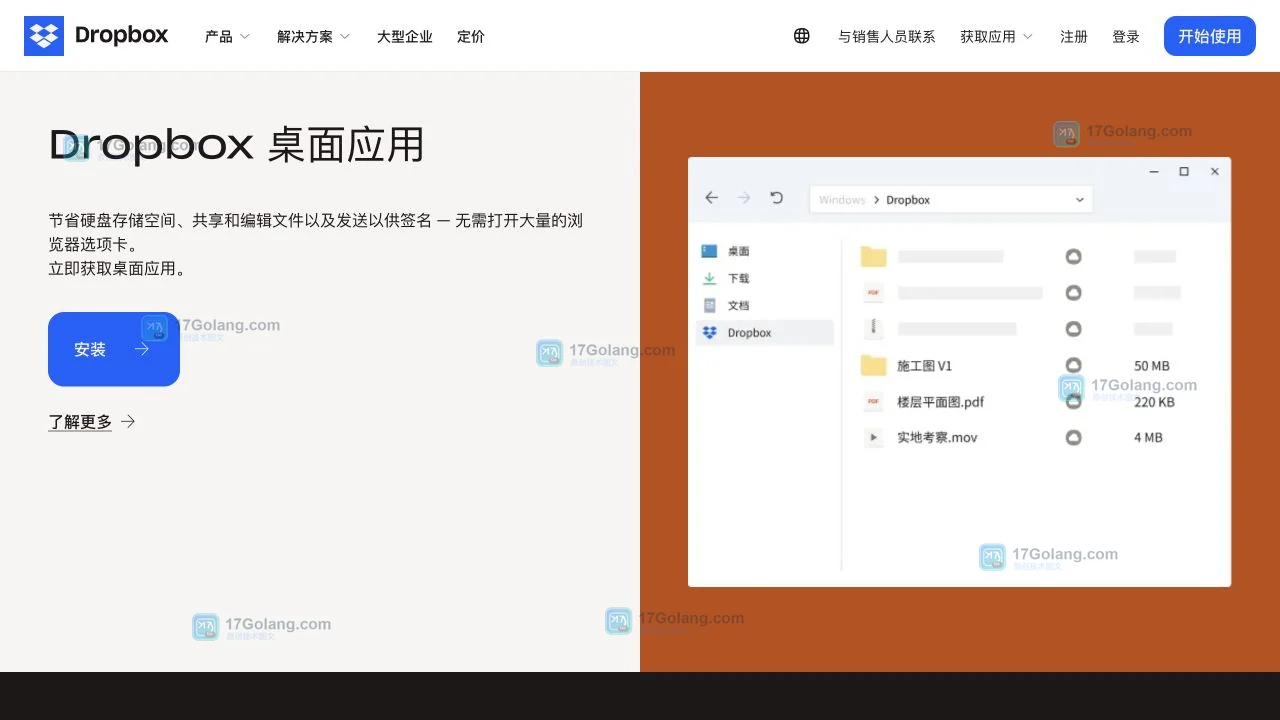The image size is (1280, 720).
Task: Expand the 解决方案 menu
Action: click(x=313, y=36)
